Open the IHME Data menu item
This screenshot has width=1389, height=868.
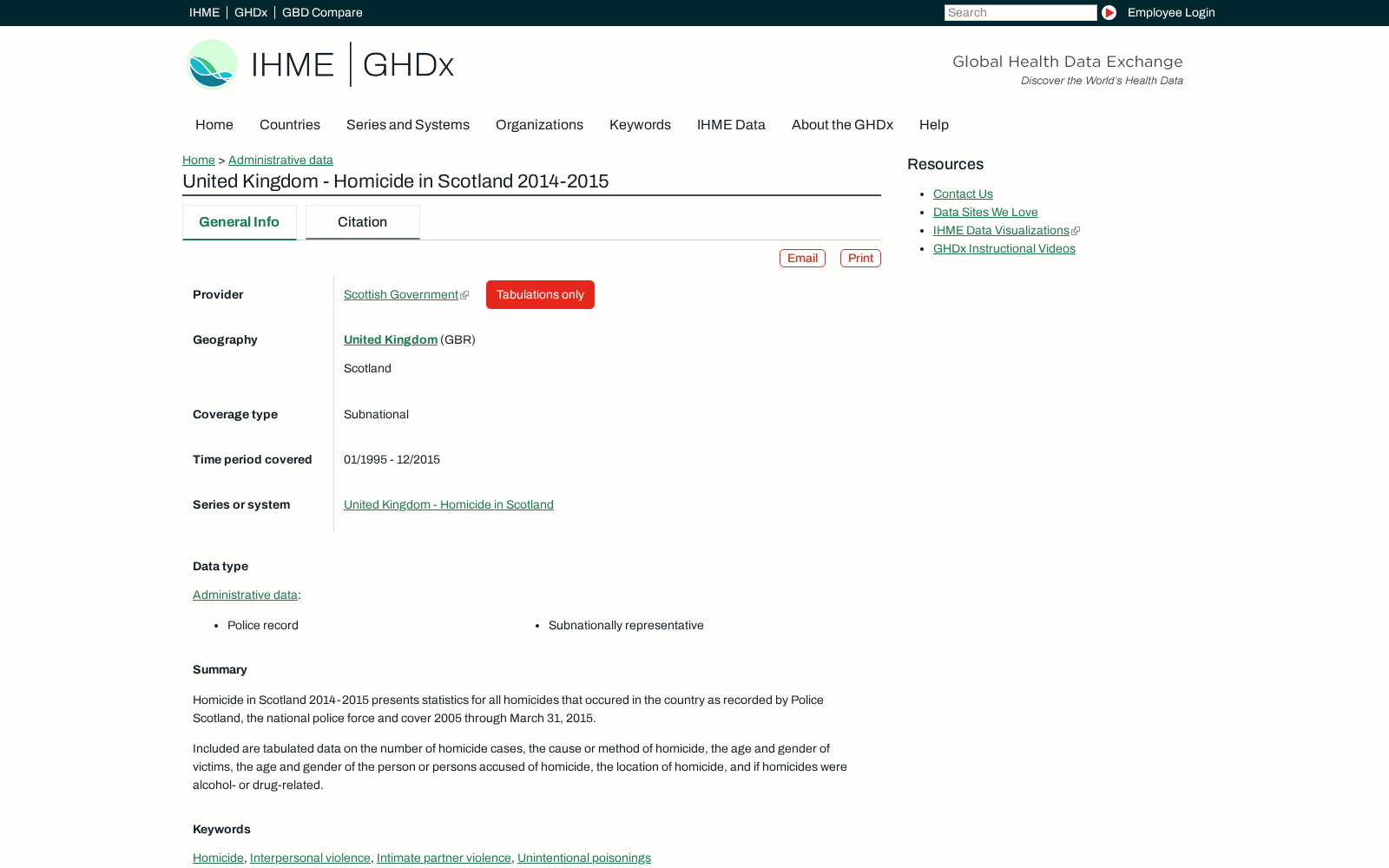click(731, 124)
